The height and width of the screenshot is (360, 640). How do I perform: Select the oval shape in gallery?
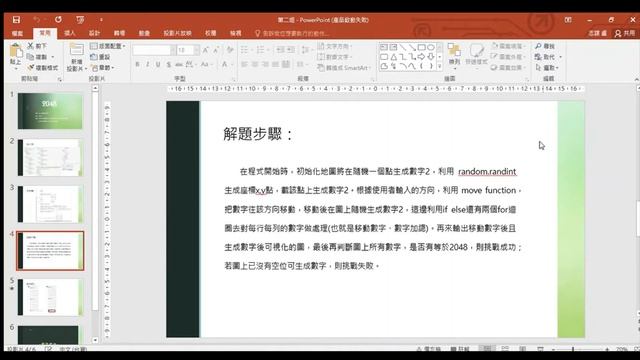431,47
